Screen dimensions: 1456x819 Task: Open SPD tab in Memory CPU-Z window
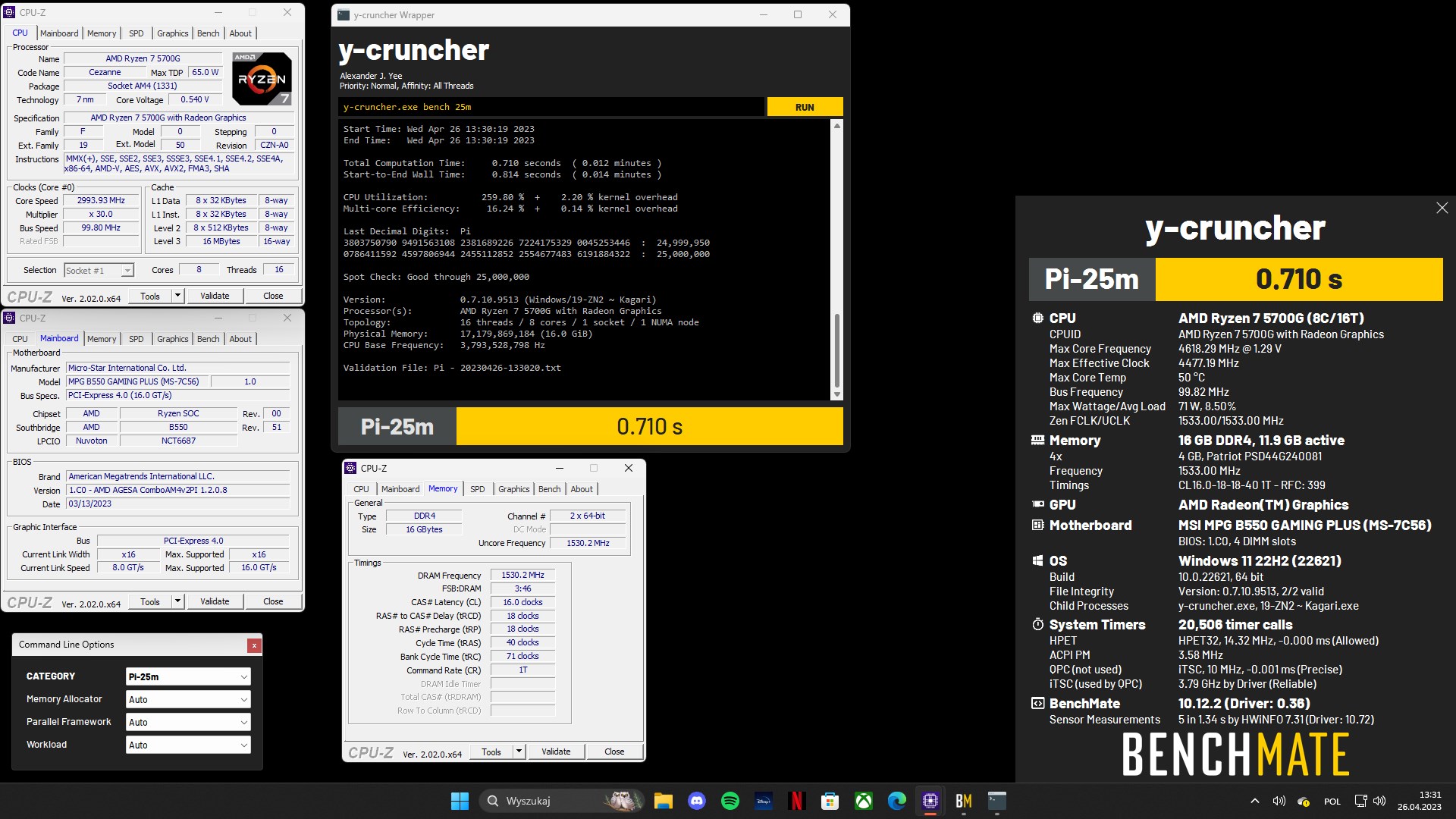click(478, 489)
